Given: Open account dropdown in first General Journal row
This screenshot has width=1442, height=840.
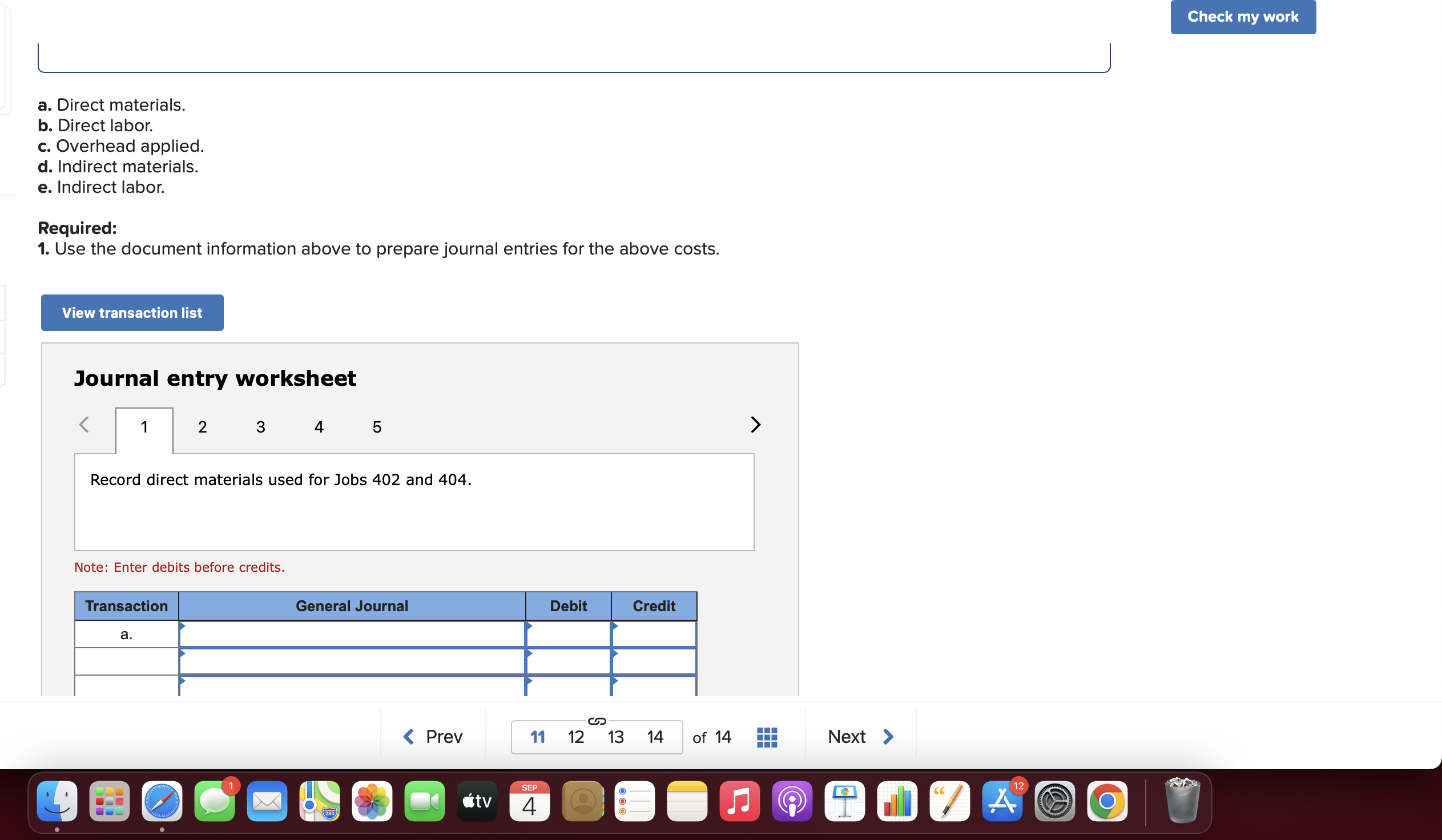Looking at the screenshot, I should (x=351, y=634).
